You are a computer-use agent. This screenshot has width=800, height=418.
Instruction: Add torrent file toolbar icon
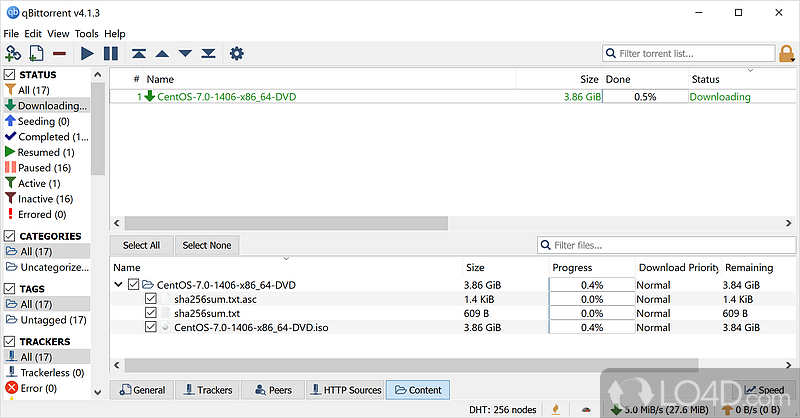coord(36,53)
